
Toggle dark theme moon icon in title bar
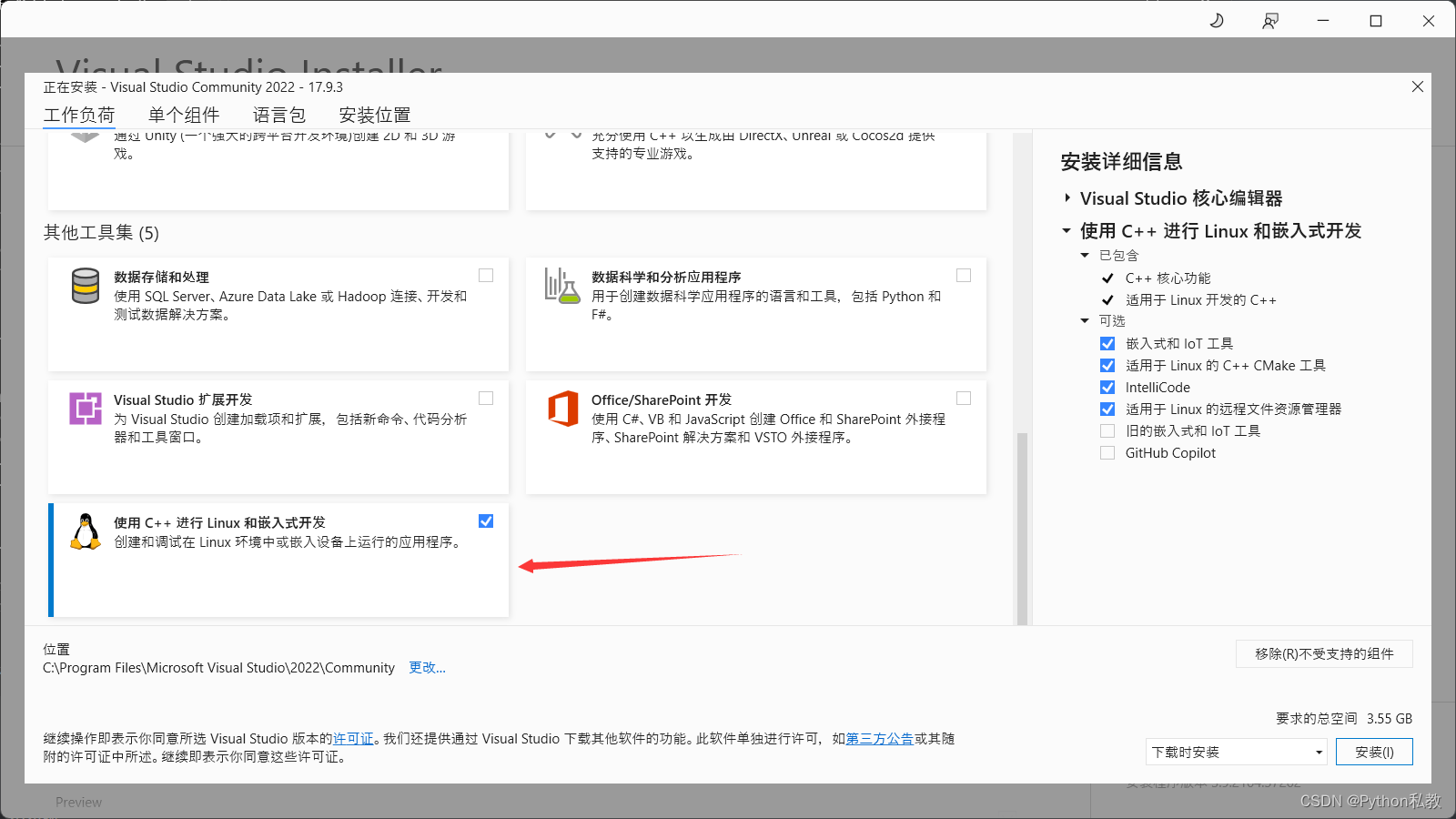(1217, 20)
